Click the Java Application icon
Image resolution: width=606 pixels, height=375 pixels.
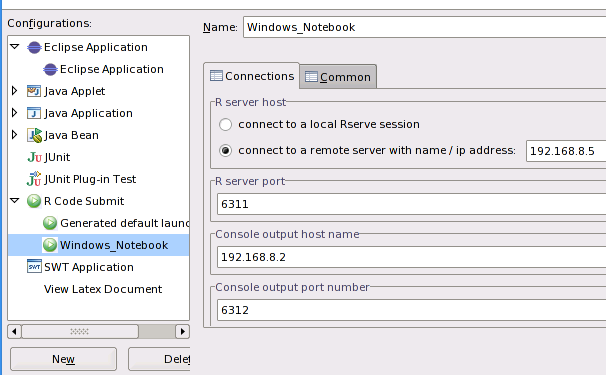34,113
